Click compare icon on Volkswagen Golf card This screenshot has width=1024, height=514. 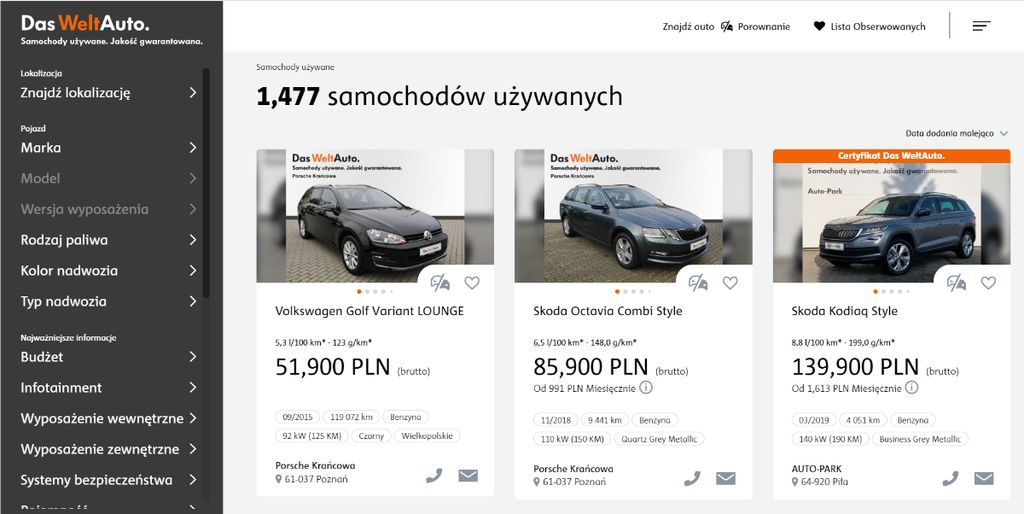[x=440, y=283]
